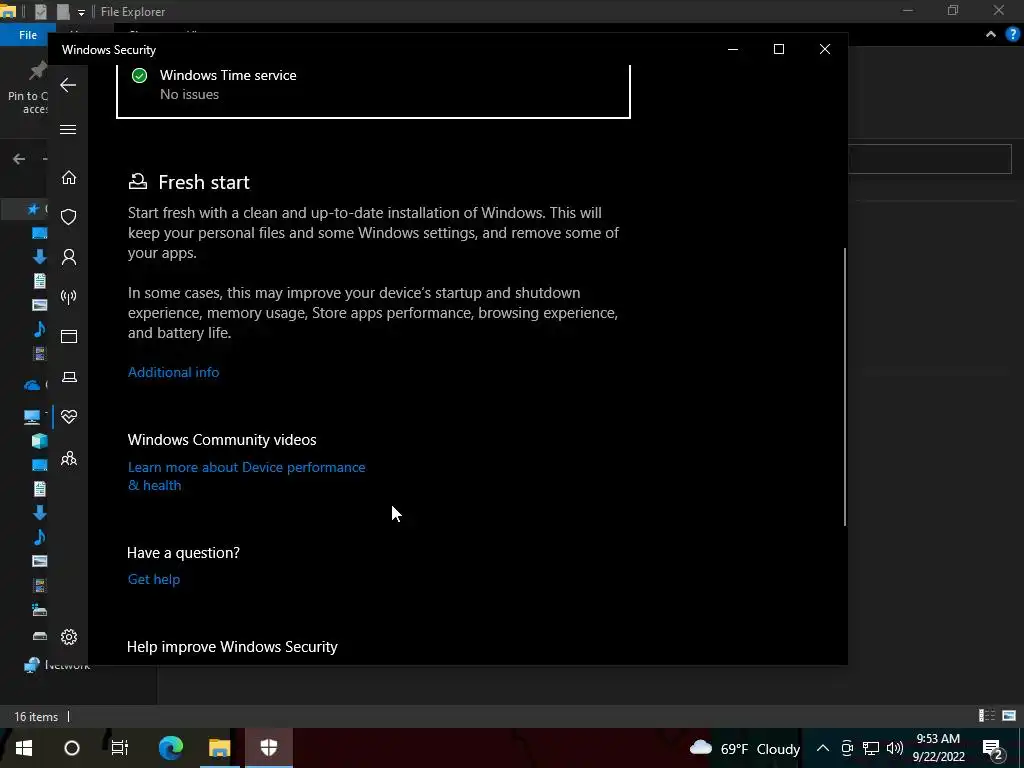Open File Explorer quick access toolbar dropdown arrow
Screen dimensions: 1024x768
click(x=81, y=12)
